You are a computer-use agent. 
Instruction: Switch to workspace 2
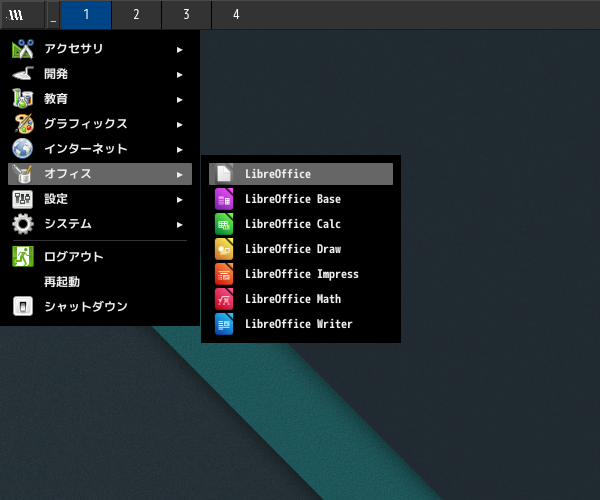136,15
